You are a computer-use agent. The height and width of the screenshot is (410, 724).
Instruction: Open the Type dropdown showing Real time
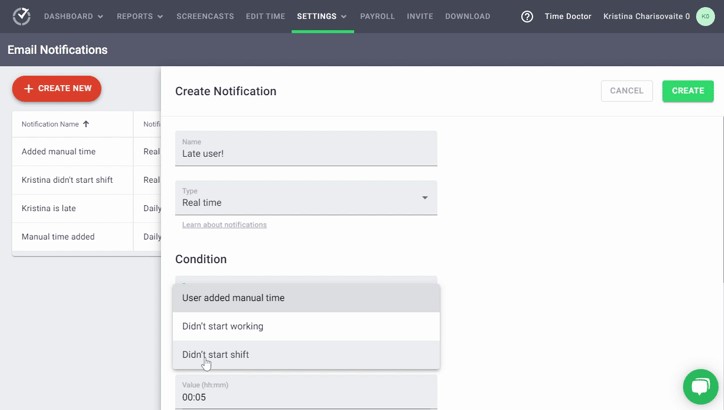(x=306, y=198)
